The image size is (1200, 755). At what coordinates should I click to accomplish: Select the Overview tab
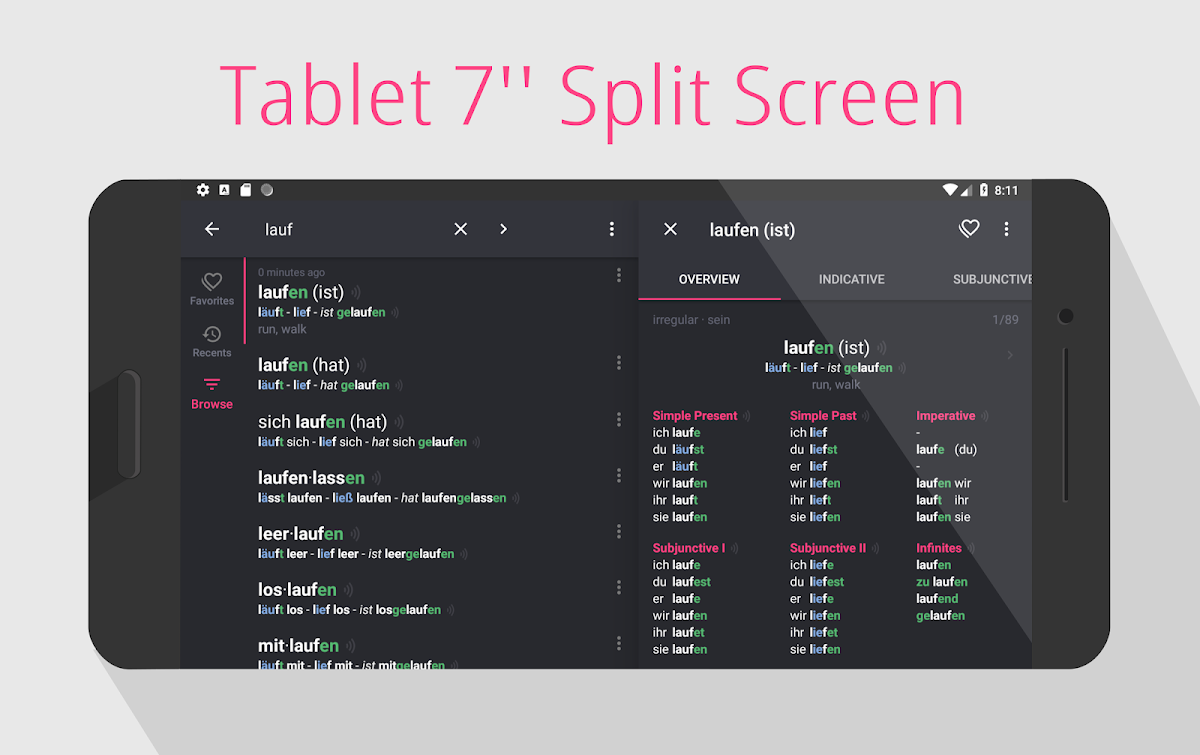pyautogui.click(x=709, y=279)
